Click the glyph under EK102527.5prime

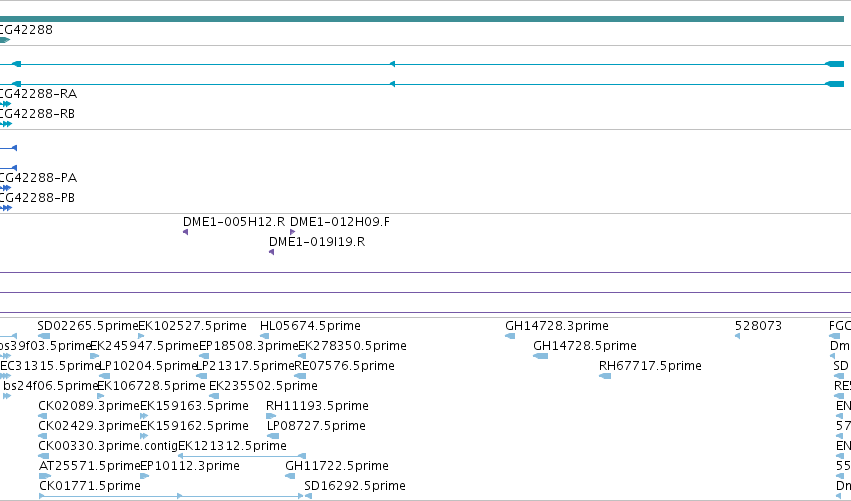tap(142, 336)
